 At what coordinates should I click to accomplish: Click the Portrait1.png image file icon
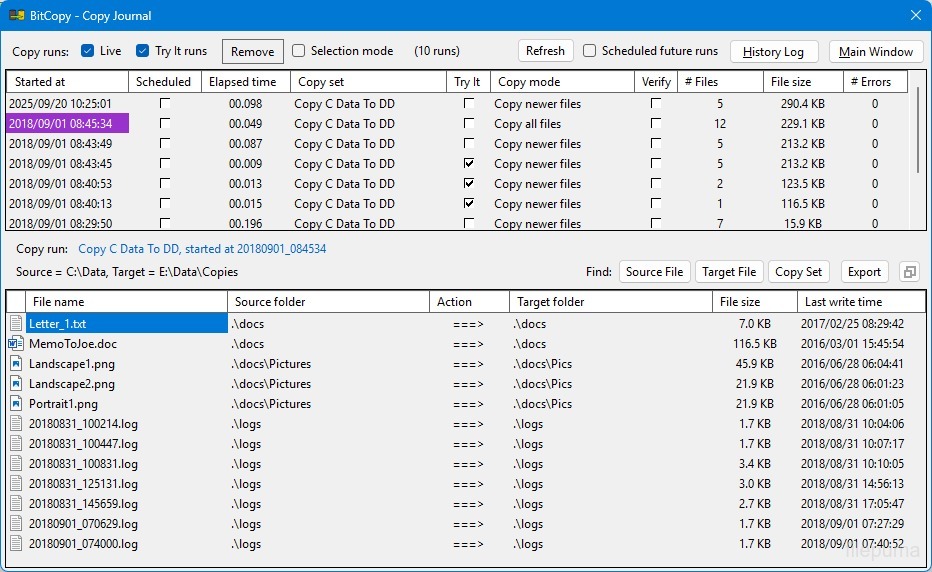click(x=16, y=404)
